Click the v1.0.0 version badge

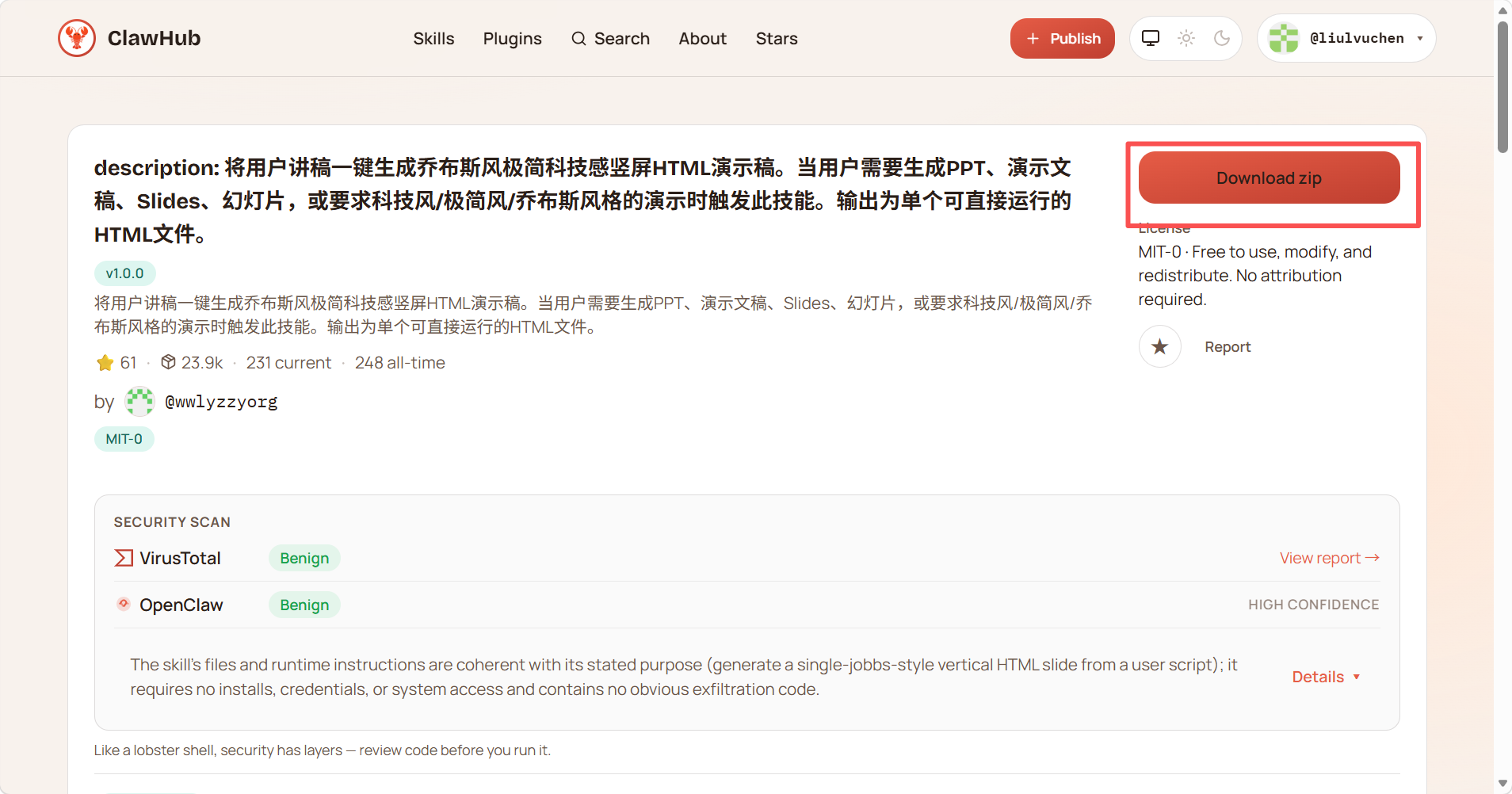tap(125, 273)
